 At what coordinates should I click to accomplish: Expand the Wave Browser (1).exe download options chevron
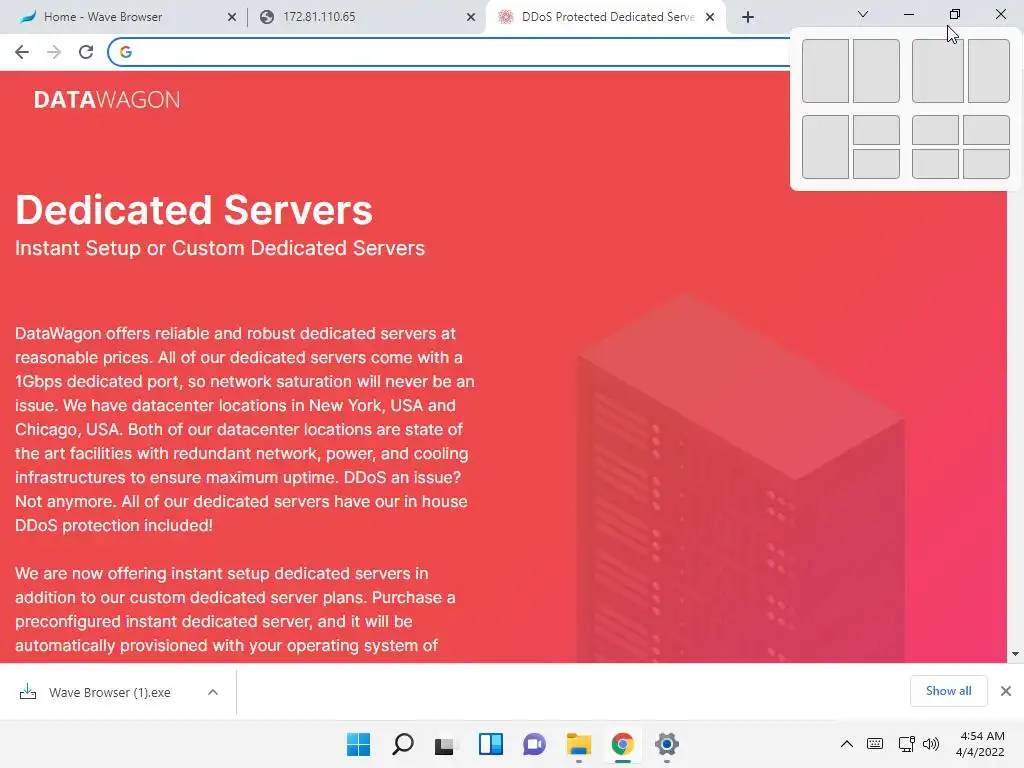coord(213,692)
